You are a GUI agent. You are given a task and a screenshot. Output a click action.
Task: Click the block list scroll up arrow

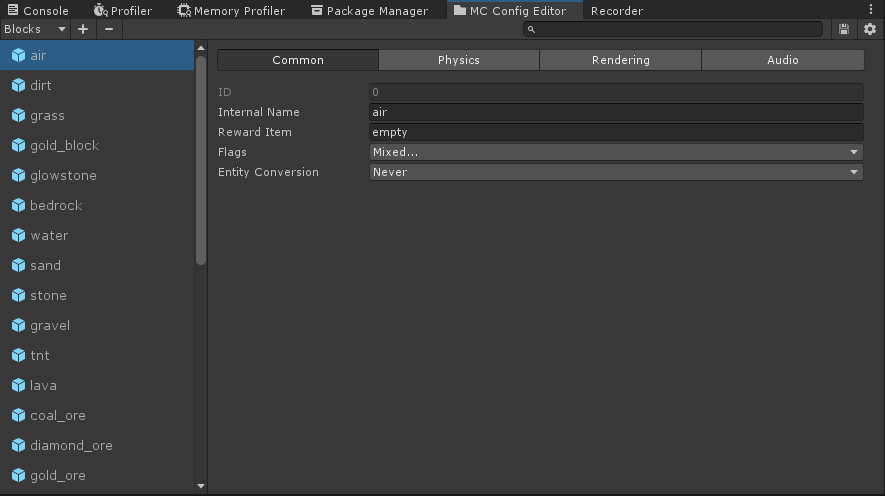coord(201,48)
